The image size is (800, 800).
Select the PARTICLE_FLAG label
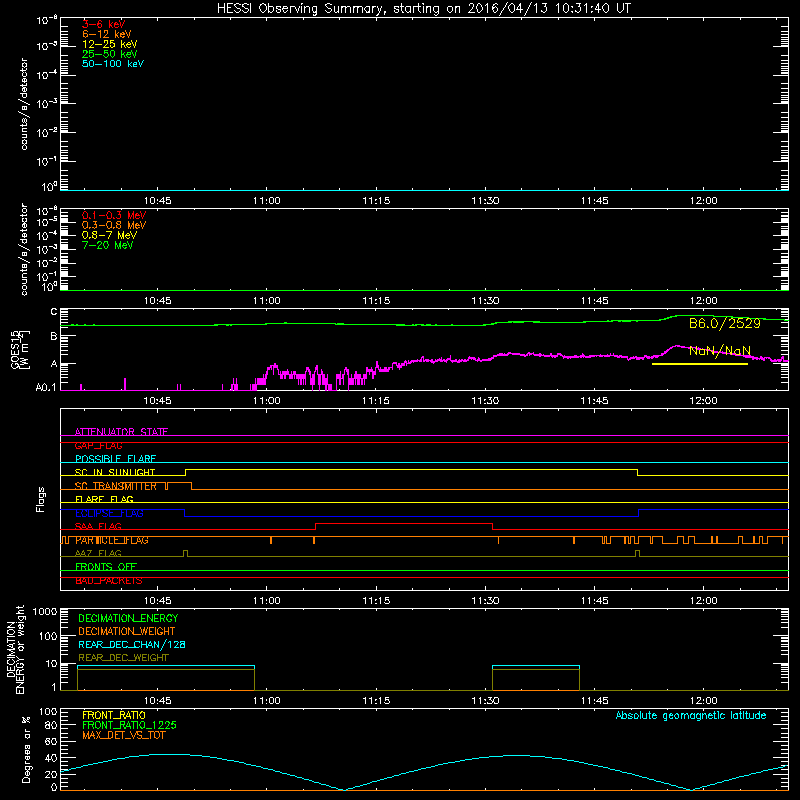tap(112, 540)
